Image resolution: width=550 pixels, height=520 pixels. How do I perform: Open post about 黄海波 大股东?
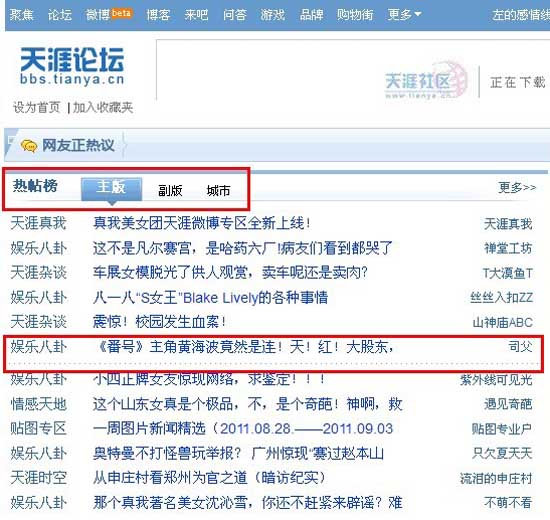pyautogui.click(x=244, y=347)
